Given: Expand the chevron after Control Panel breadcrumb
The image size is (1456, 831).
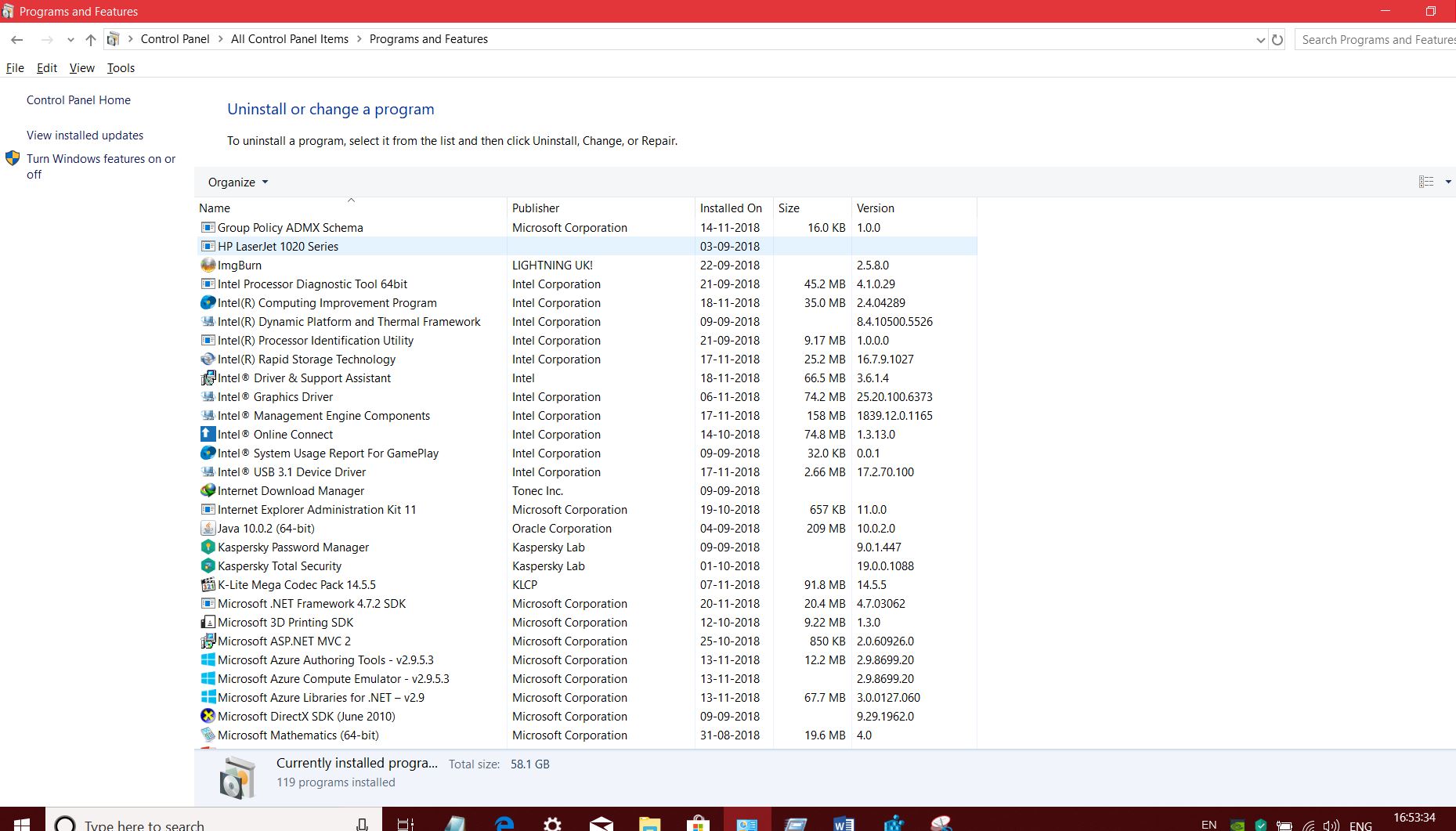Looking at the screenshot, I should coord(220,39).
